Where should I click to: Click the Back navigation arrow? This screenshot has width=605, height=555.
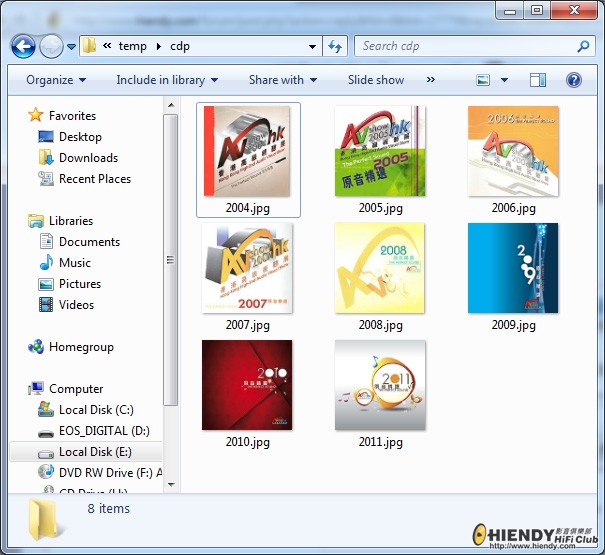pos(23,47)
